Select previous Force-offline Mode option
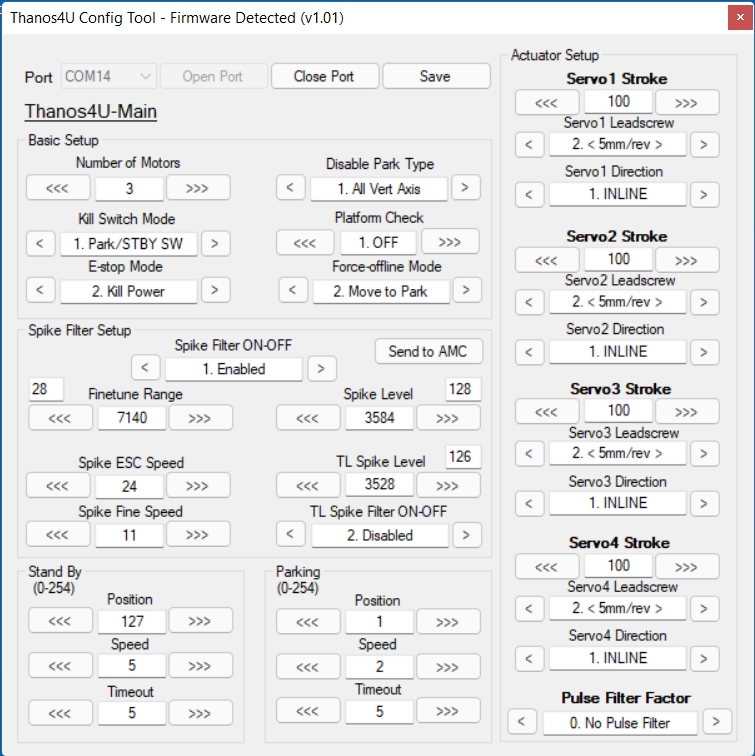Viewport: 755px width, 756px height. point(293,290)
